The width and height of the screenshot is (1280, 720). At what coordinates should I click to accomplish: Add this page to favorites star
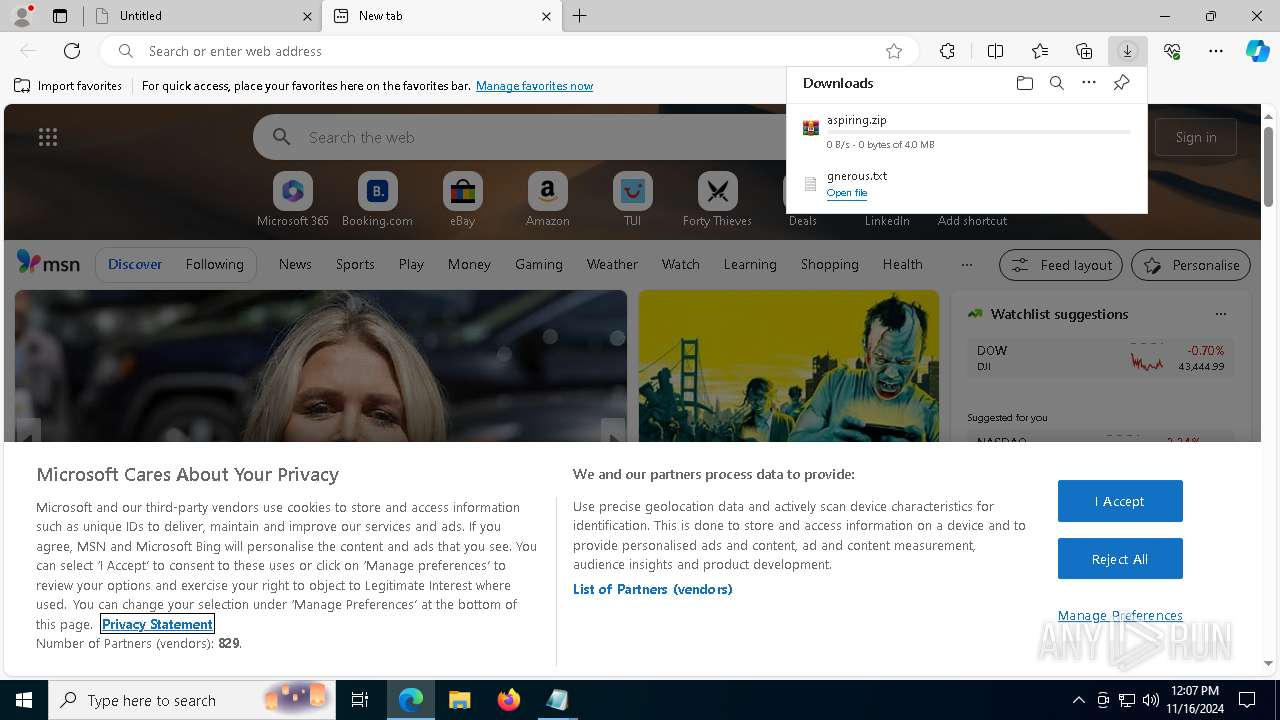pyautogui.click(x=894, y=51)
